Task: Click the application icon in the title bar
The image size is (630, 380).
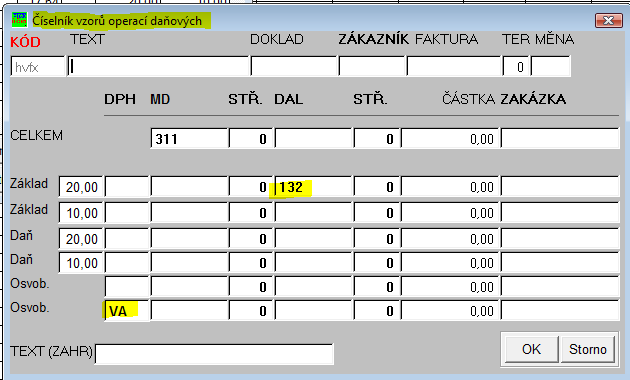Action: pos(19,20)
